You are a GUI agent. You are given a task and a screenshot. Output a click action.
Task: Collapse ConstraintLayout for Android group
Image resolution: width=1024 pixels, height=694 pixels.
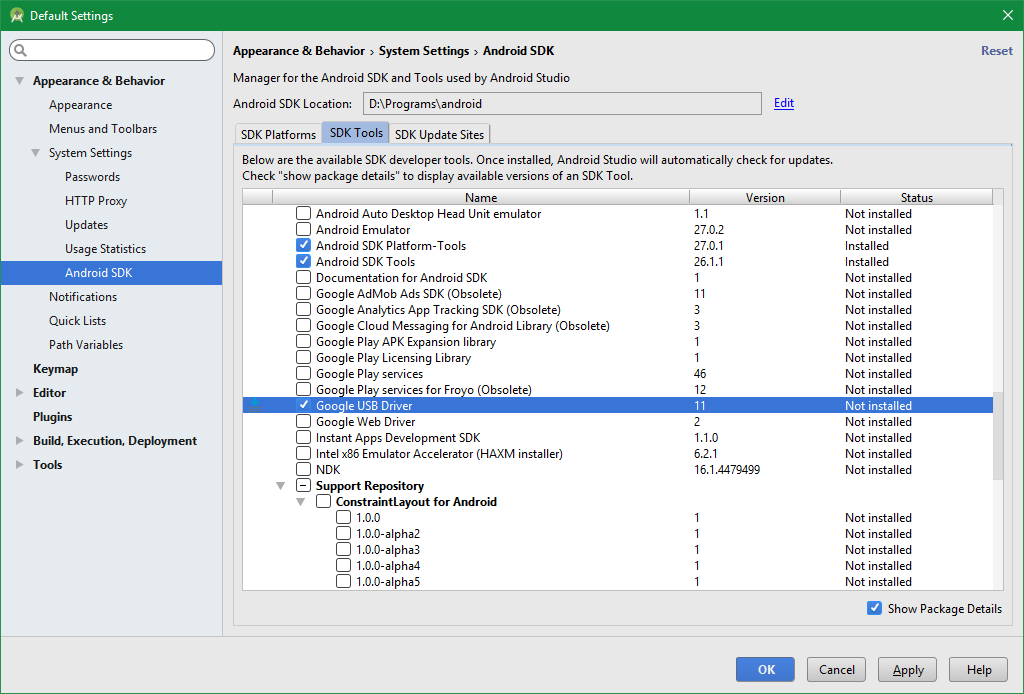coord(300,502)
